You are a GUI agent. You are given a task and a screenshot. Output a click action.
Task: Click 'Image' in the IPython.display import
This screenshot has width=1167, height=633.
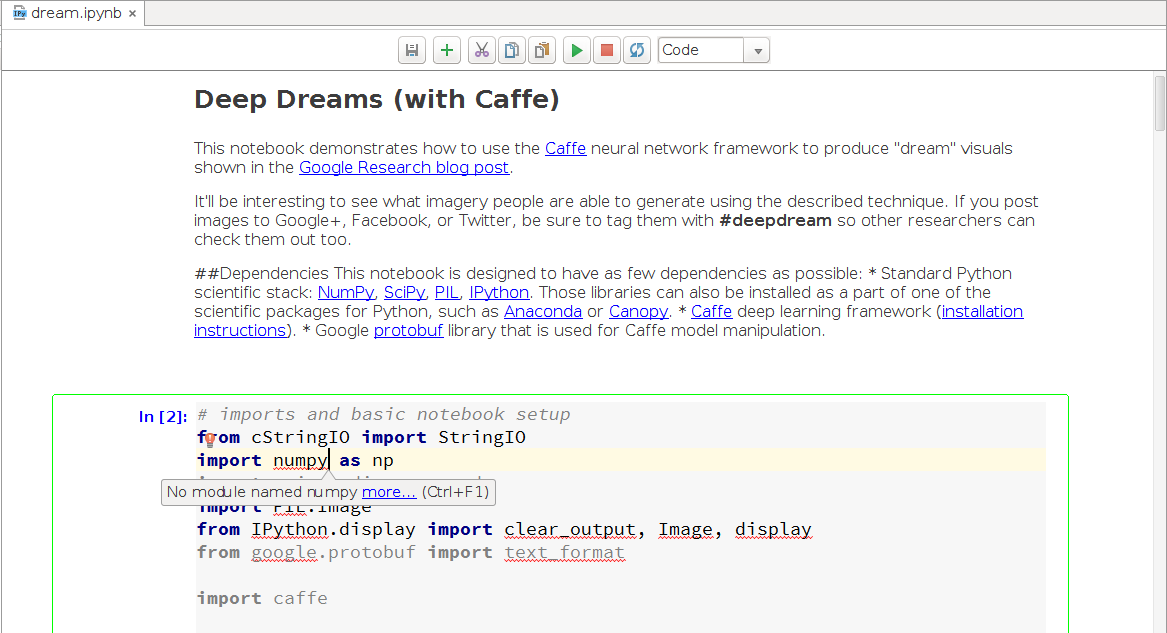click(x=685, y=530)
